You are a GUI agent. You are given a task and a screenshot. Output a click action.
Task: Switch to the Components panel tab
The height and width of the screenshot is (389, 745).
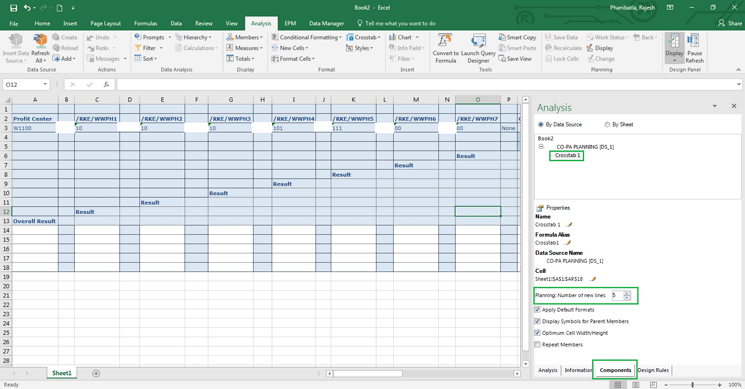615,370
